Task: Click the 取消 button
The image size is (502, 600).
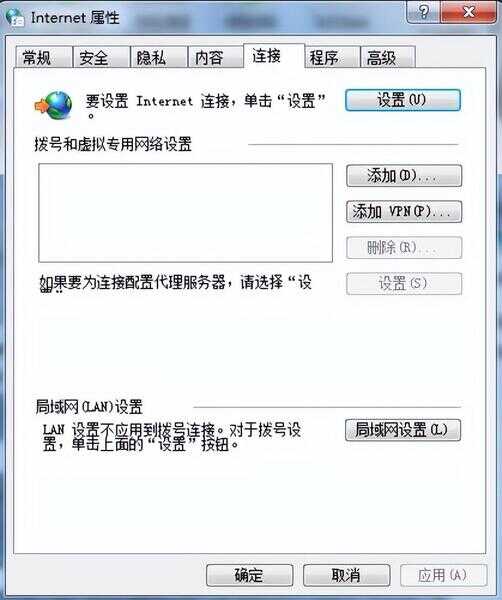Action: pyautogui.click(x=347, y=575)
